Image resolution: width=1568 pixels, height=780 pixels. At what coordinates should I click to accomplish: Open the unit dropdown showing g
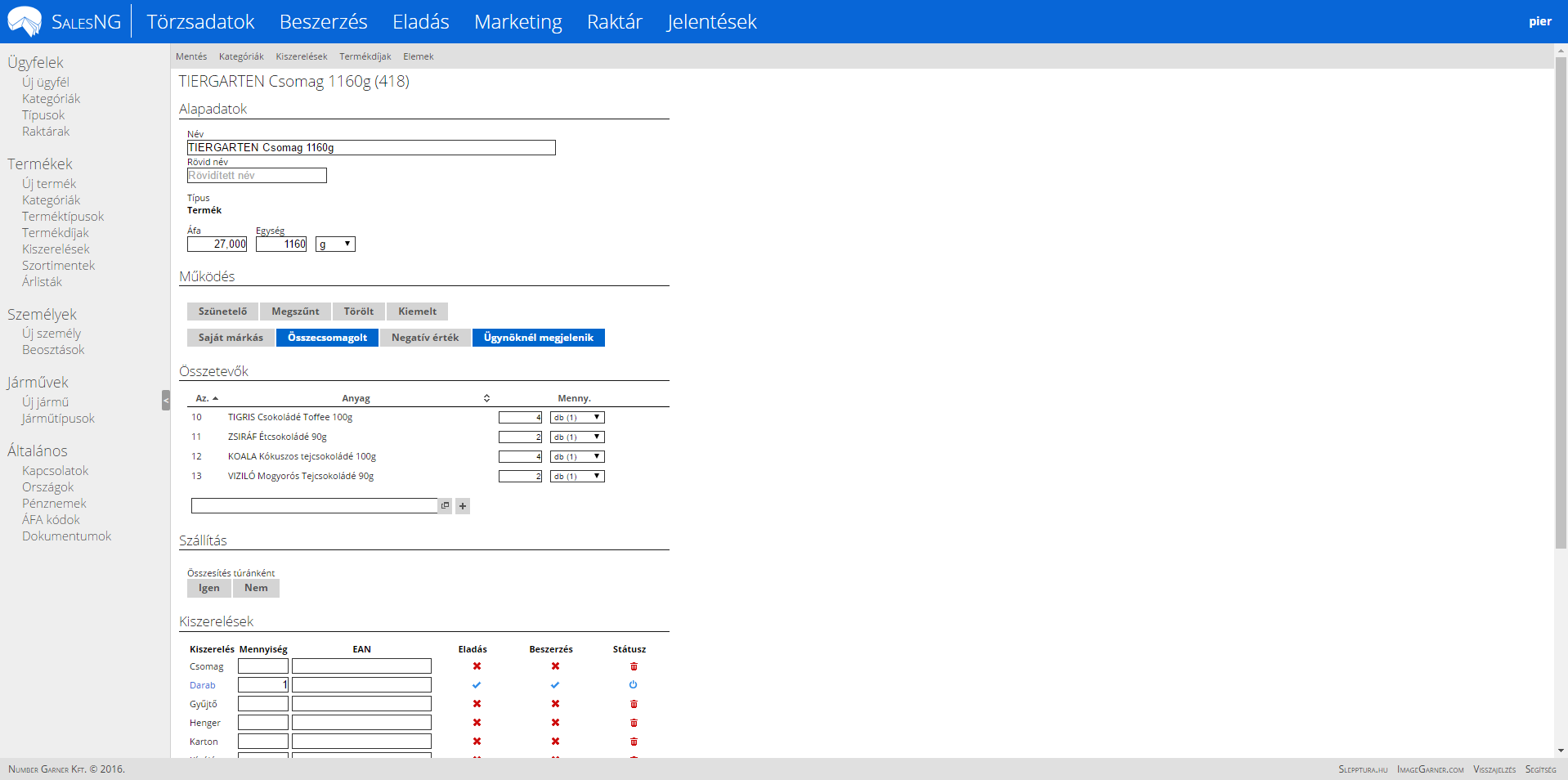(335, 244)
